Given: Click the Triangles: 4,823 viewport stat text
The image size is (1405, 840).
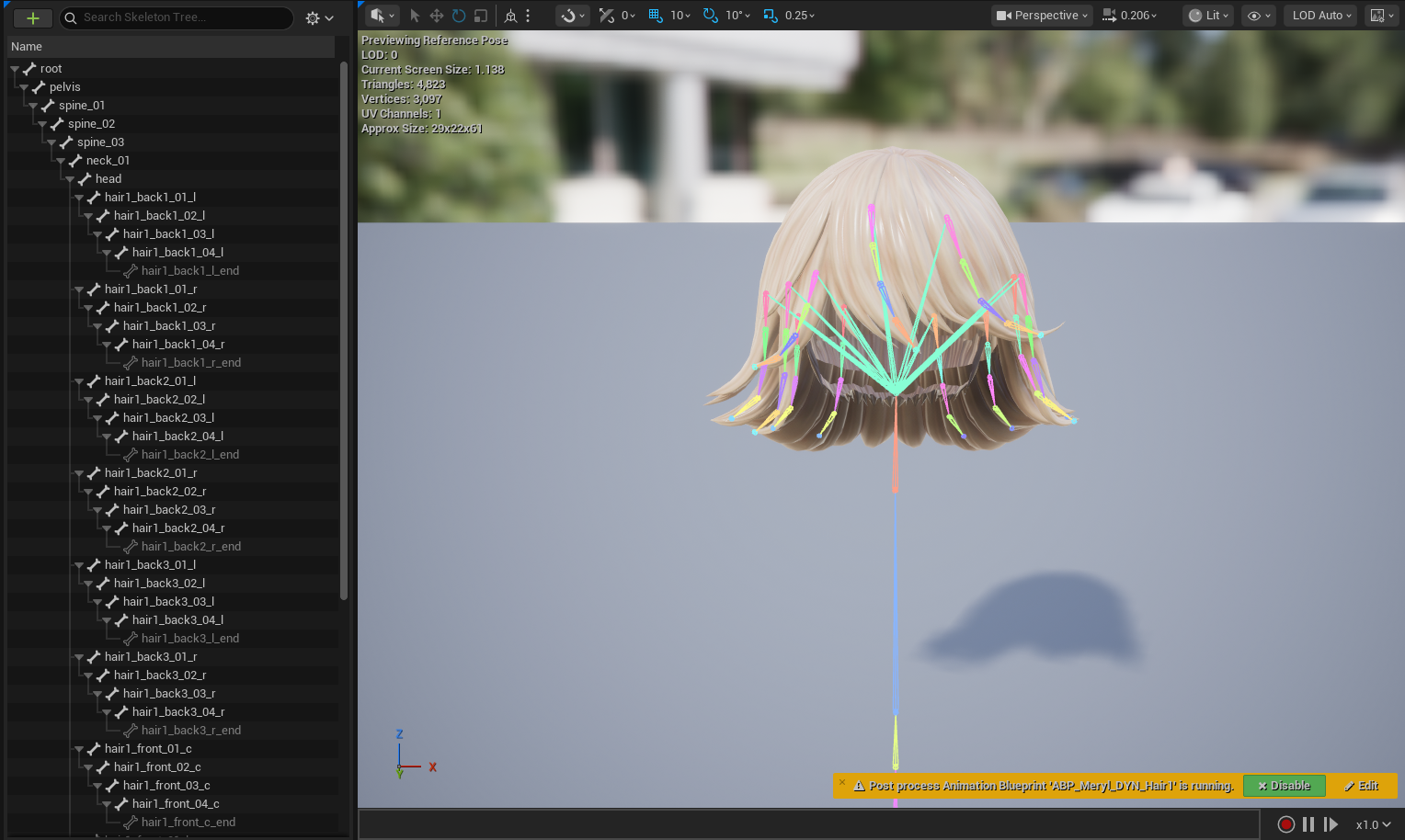Looking at the screenshot, I should [403, 85].
